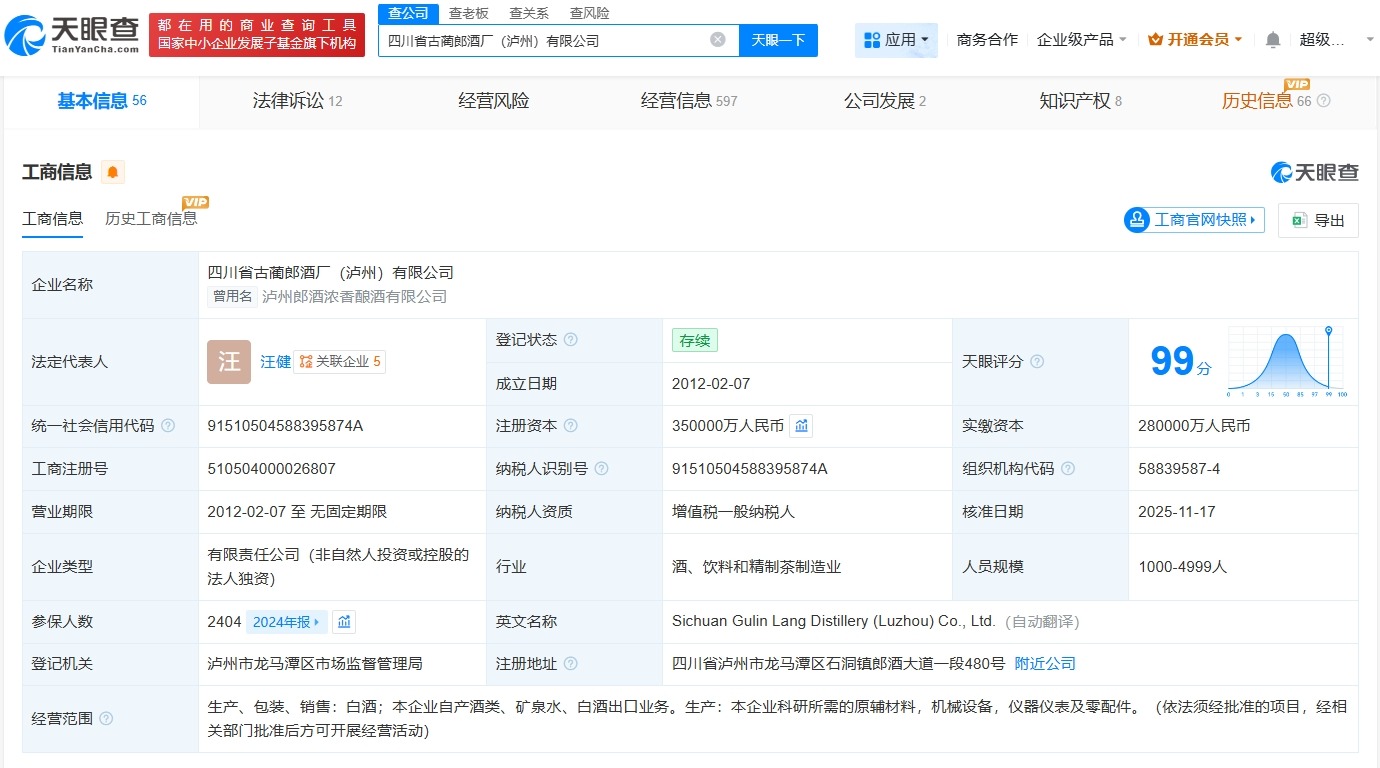1380x768 pixels.
Task: Click help icon beside 统一社会信用代码
Action: pyautogui.click(x=168, y=426)
